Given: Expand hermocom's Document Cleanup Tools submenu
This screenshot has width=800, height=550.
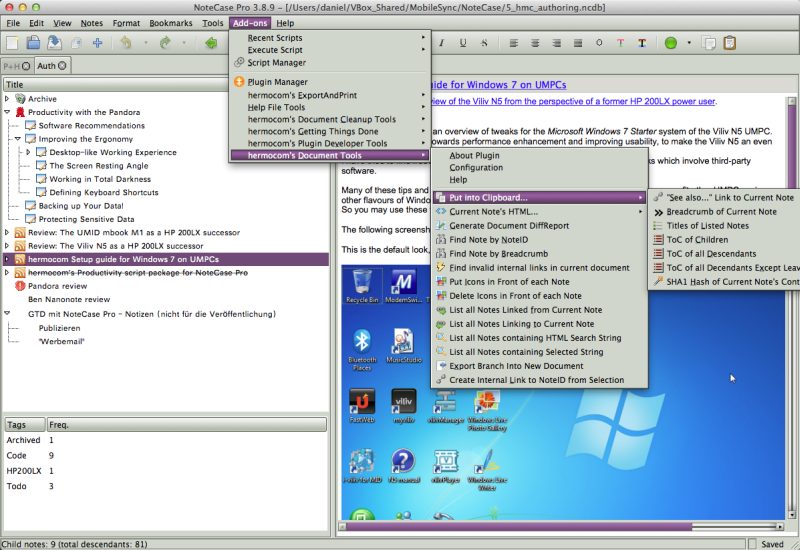Looking at the screenshot, I should [330, 119].
